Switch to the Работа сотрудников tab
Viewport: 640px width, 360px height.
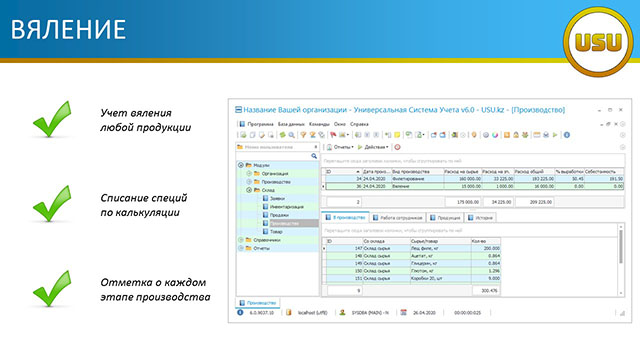(398, 218)
